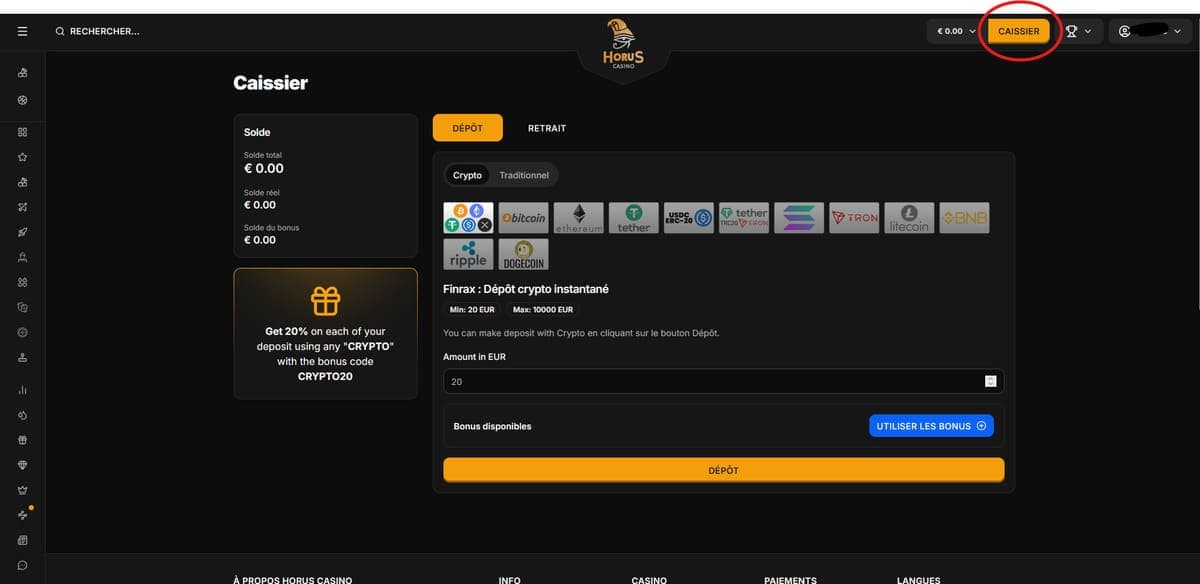This screenshot has width=1200, height=584.
Task: Click the 'Min: 20 EUR' badge
Action: tap(472, 310)
